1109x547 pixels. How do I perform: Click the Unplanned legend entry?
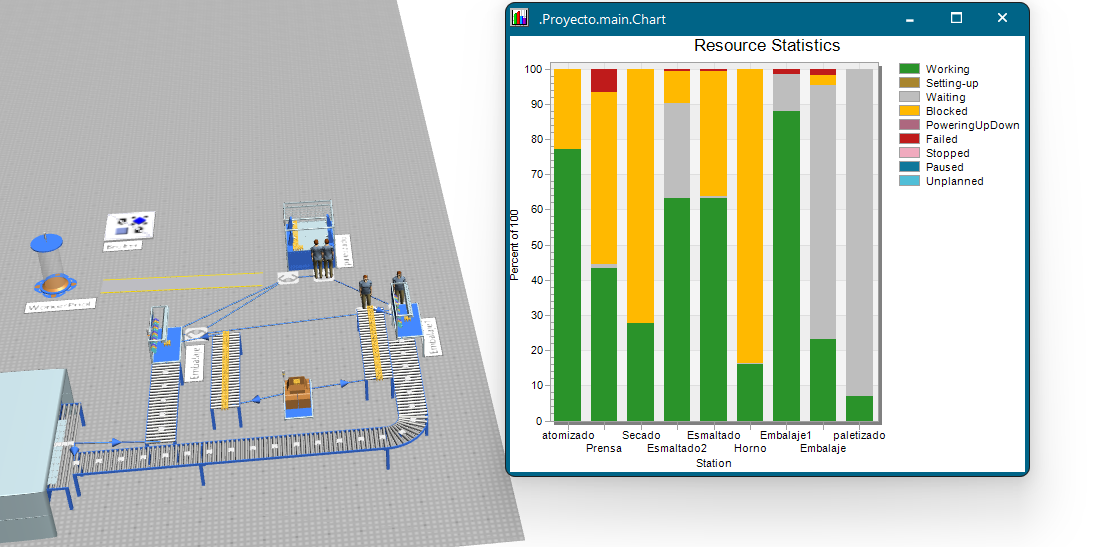click(954, 181)
